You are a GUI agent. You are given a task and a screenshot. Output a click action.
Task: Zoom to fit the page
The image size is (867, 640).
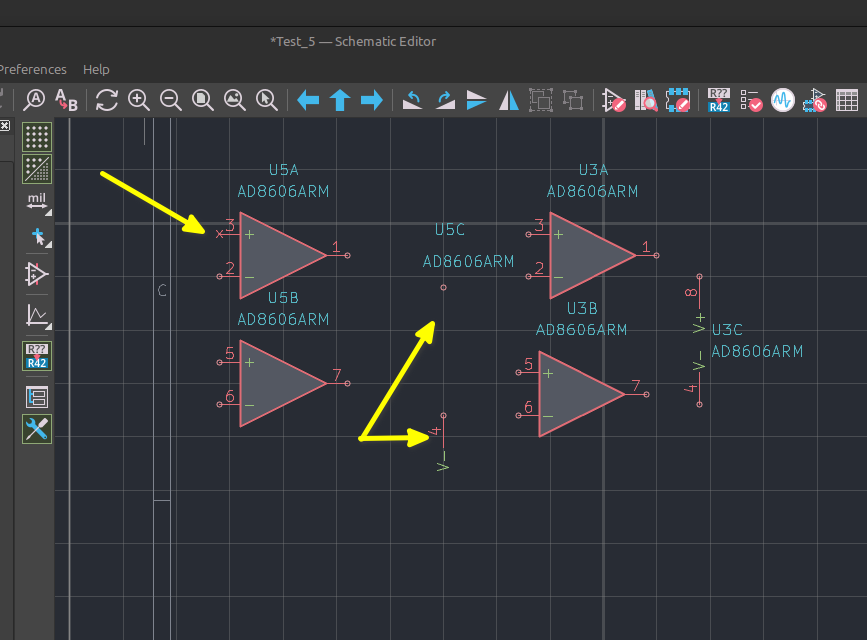(202, 100)
